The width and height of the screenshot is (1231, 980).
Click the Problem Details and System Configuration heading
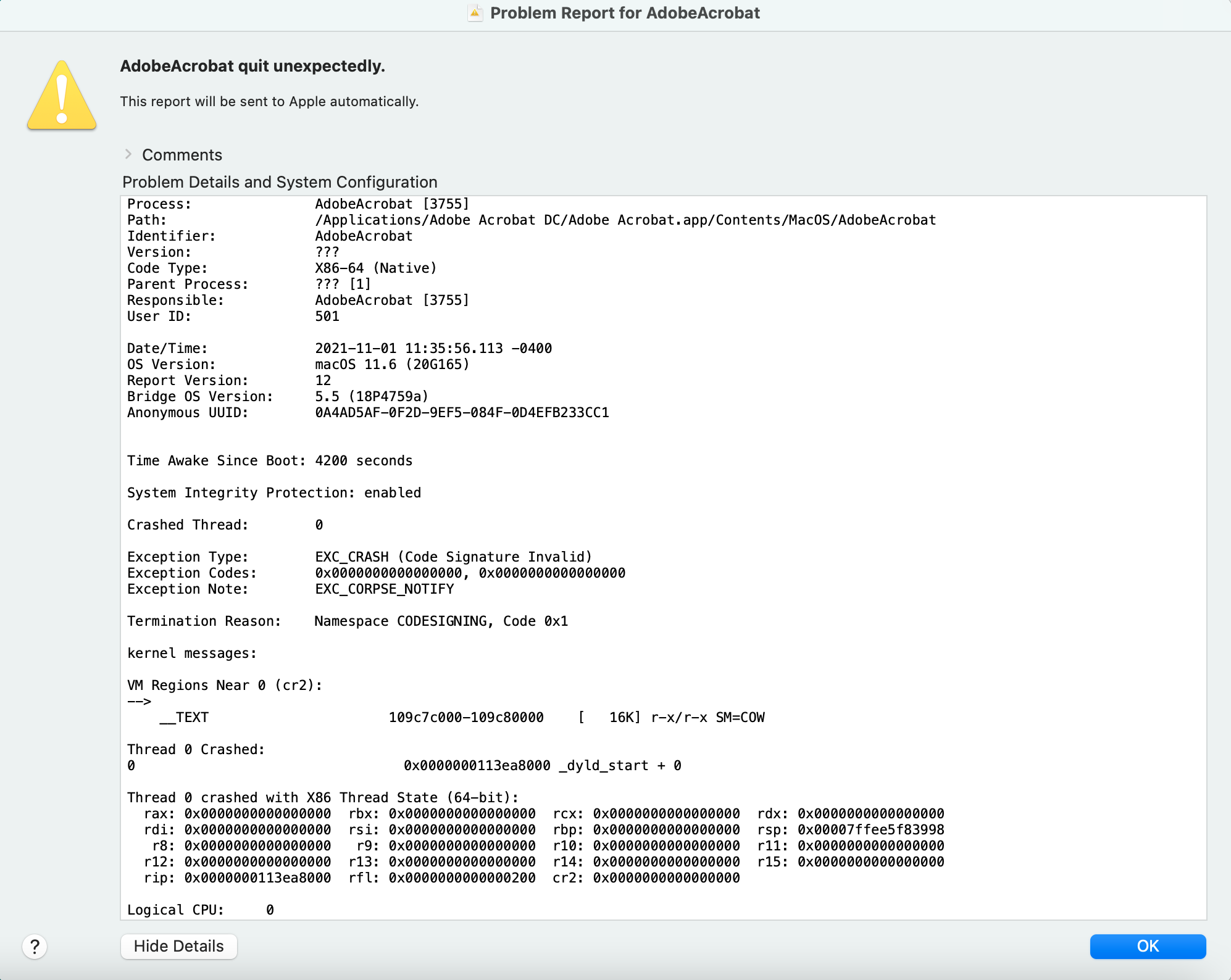(280, 181)
